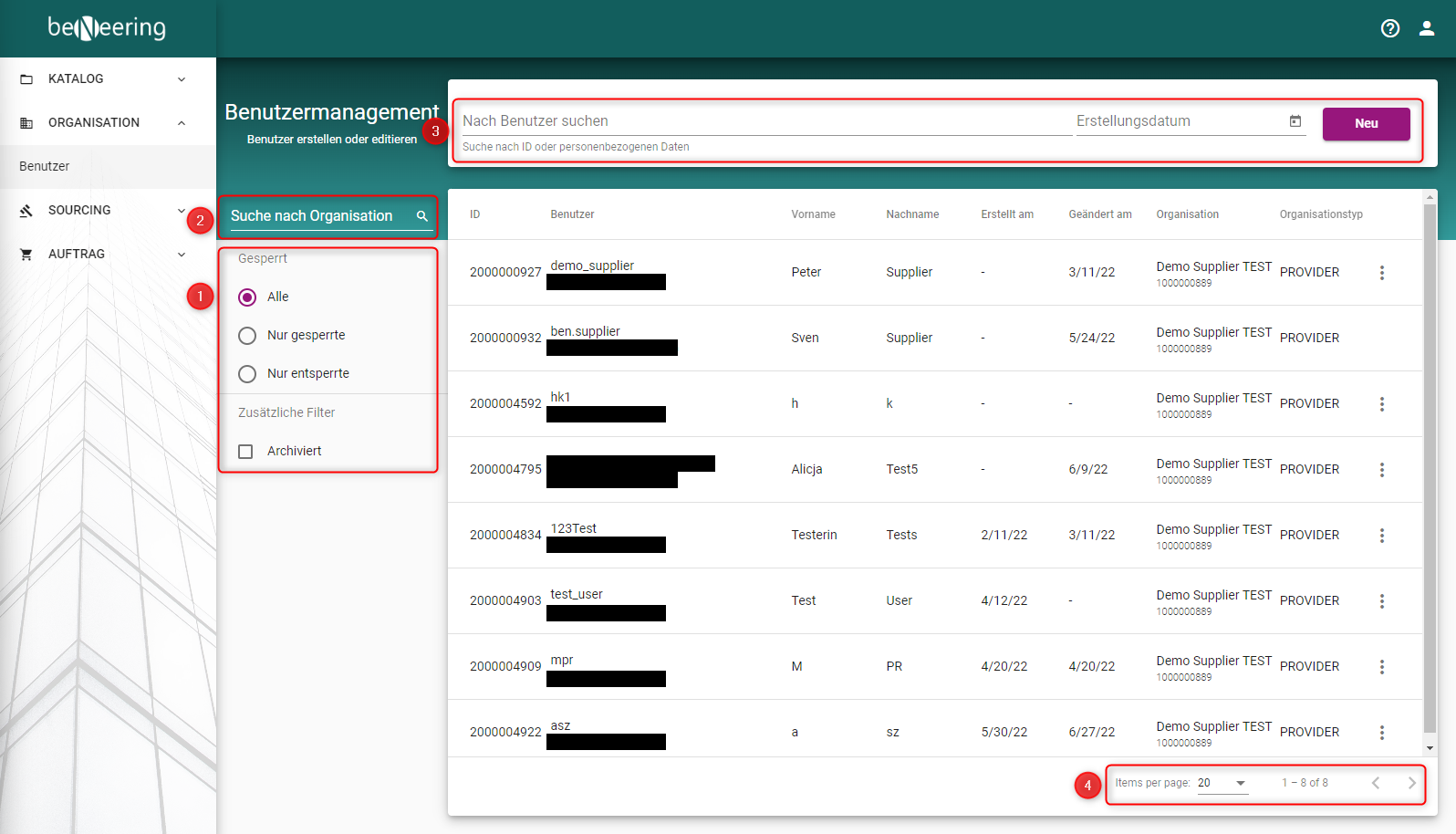Select 'Nur entsperrte' filter option

[247, 374]
